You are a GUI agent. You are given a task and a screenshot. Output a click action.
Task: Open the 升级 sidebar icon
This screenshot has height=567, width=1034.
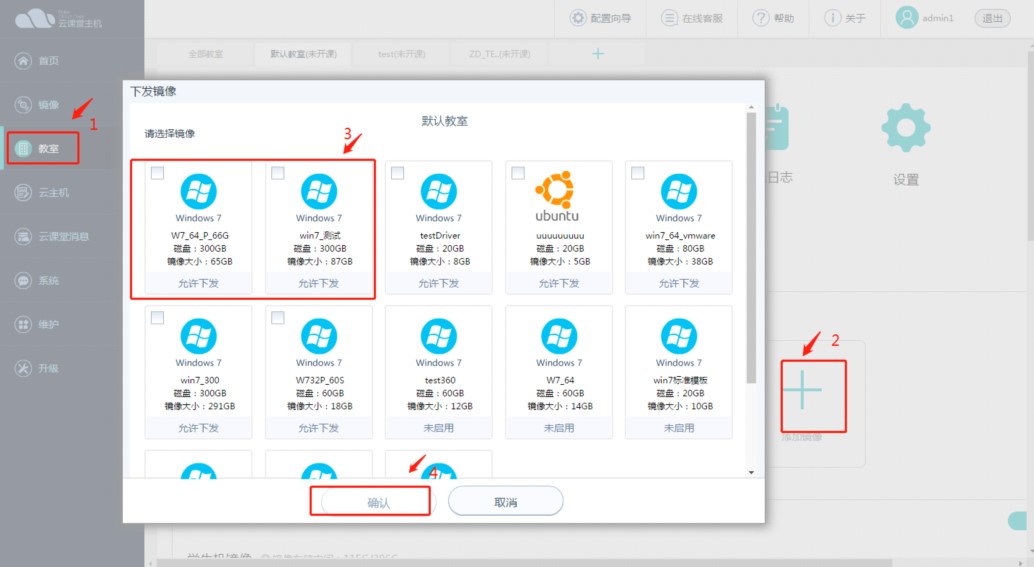23,368
